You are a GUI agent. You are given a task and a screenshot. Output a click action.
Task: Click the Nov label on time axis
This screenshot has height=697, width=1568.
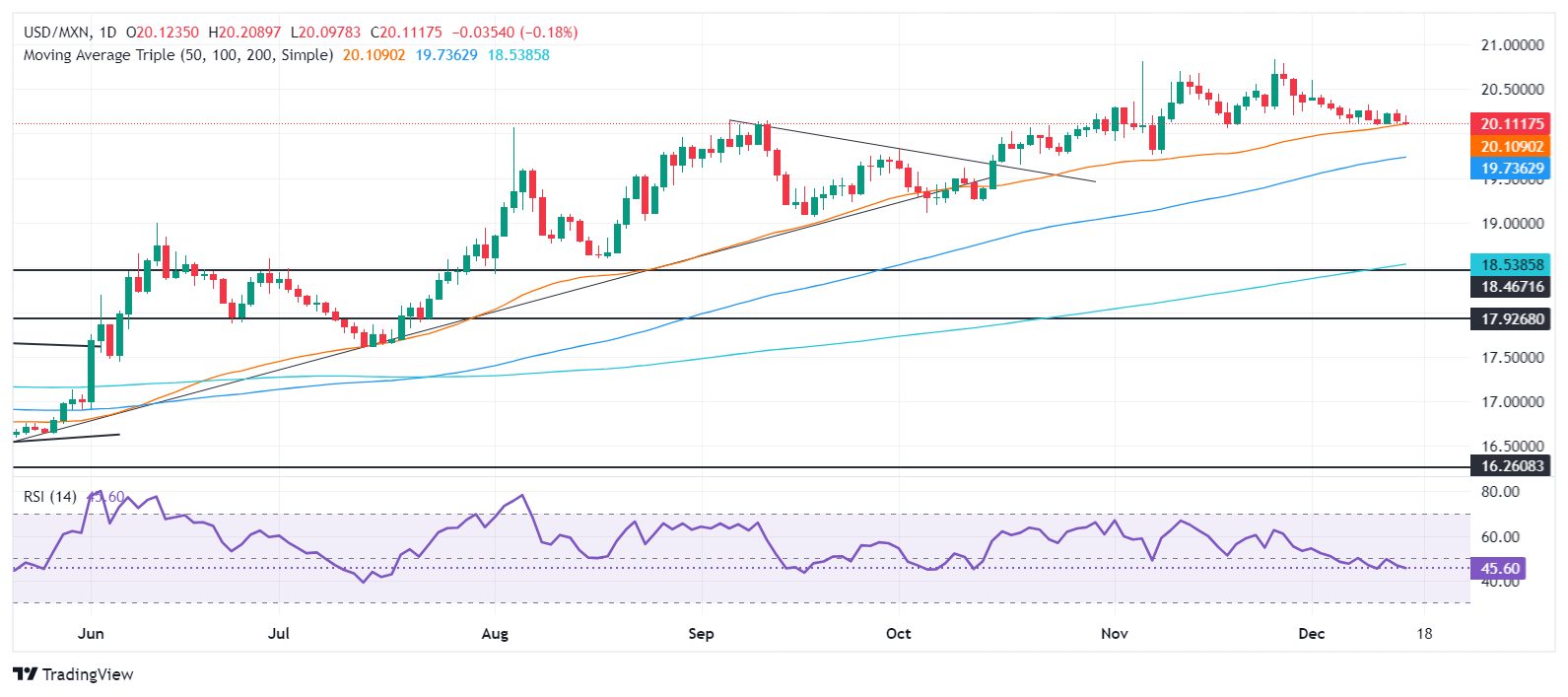pyautogui.click(x=1114, y=633)
